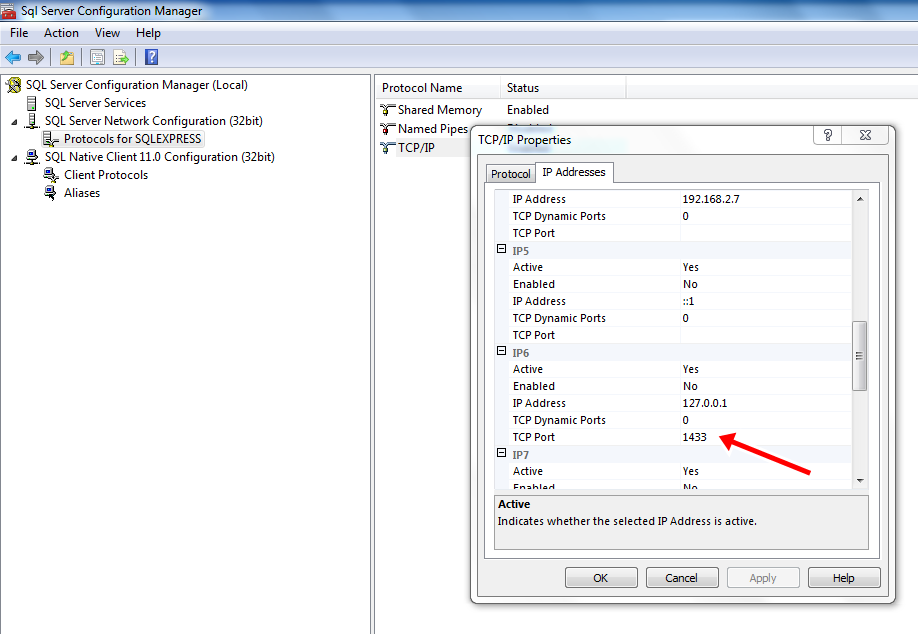Collapse the IP6 section
The image size is (918, 634).
click(x=501, y=351)
